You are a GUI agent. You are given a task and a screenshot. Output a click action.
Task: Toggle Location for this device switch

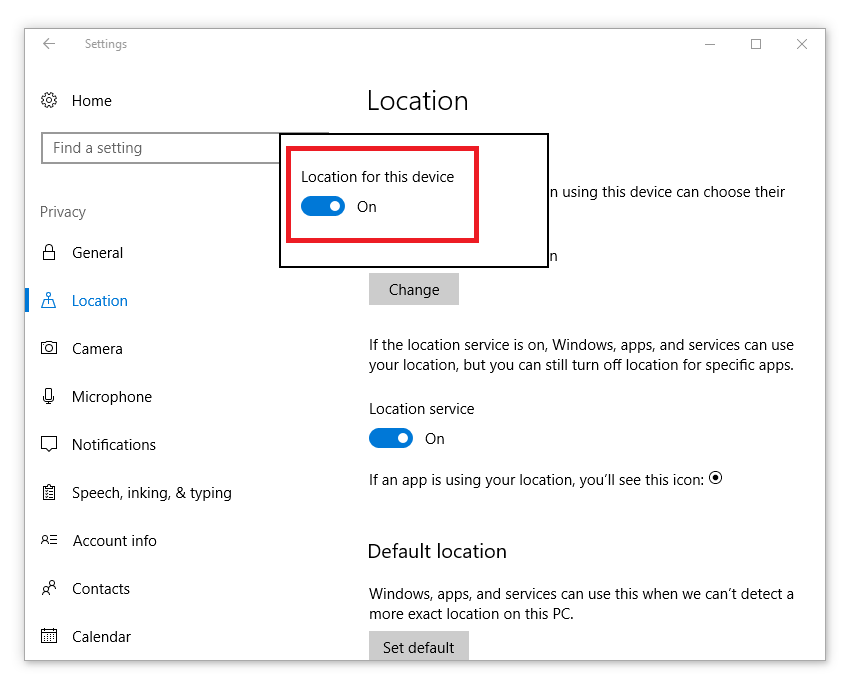click(x=323, y=207)
